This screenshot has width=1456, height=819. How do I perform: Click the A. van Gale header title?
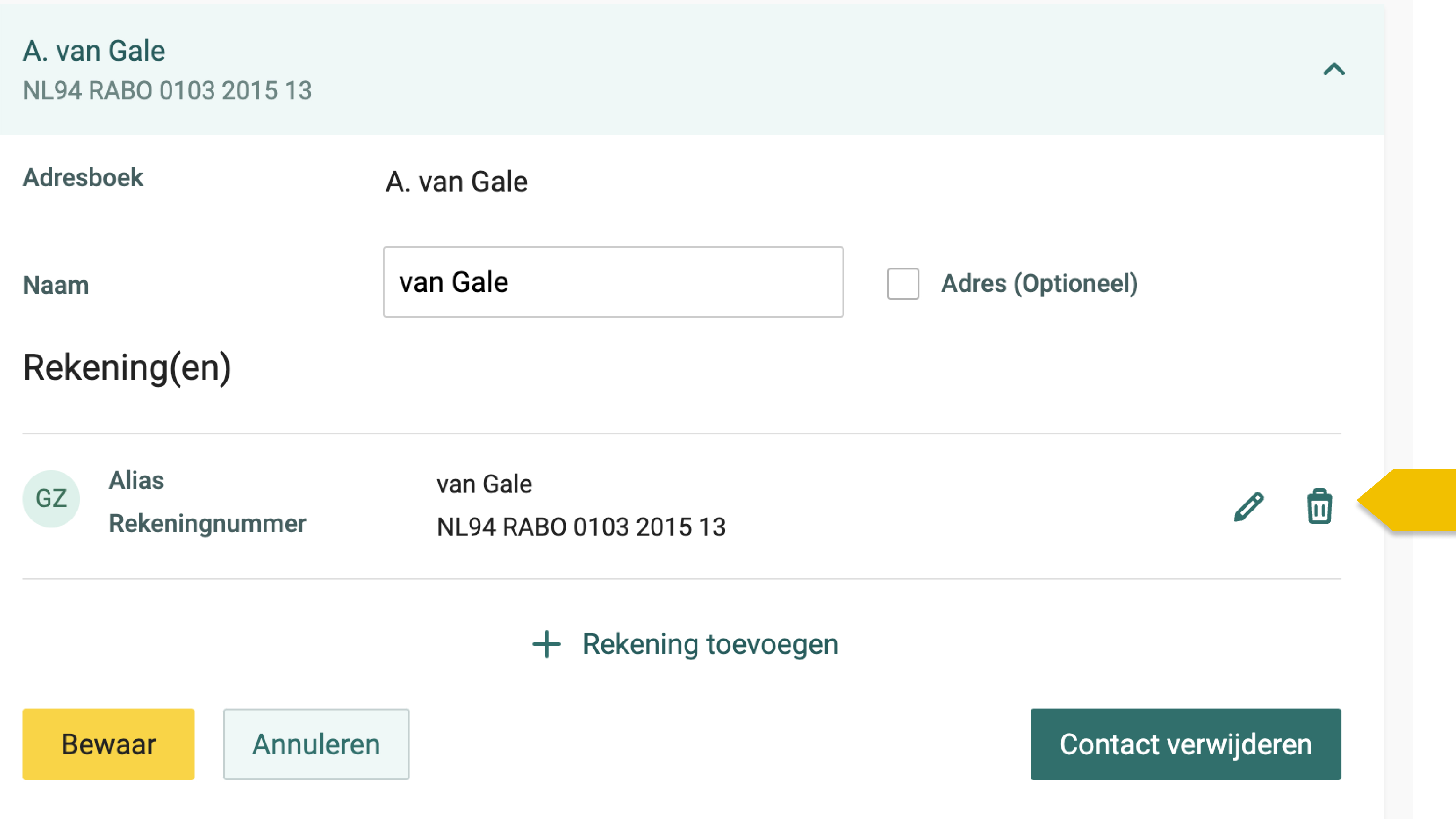[94, 51]
